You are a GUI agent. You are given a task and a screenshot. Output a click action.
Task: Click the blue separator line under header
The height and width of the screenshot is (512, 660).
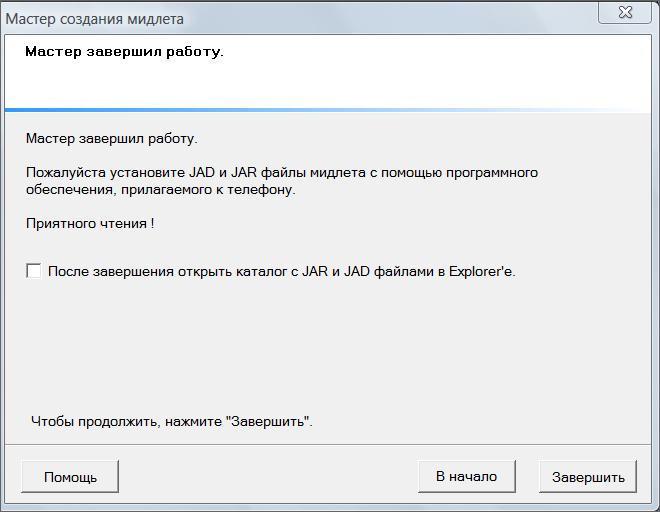point(330,109)
